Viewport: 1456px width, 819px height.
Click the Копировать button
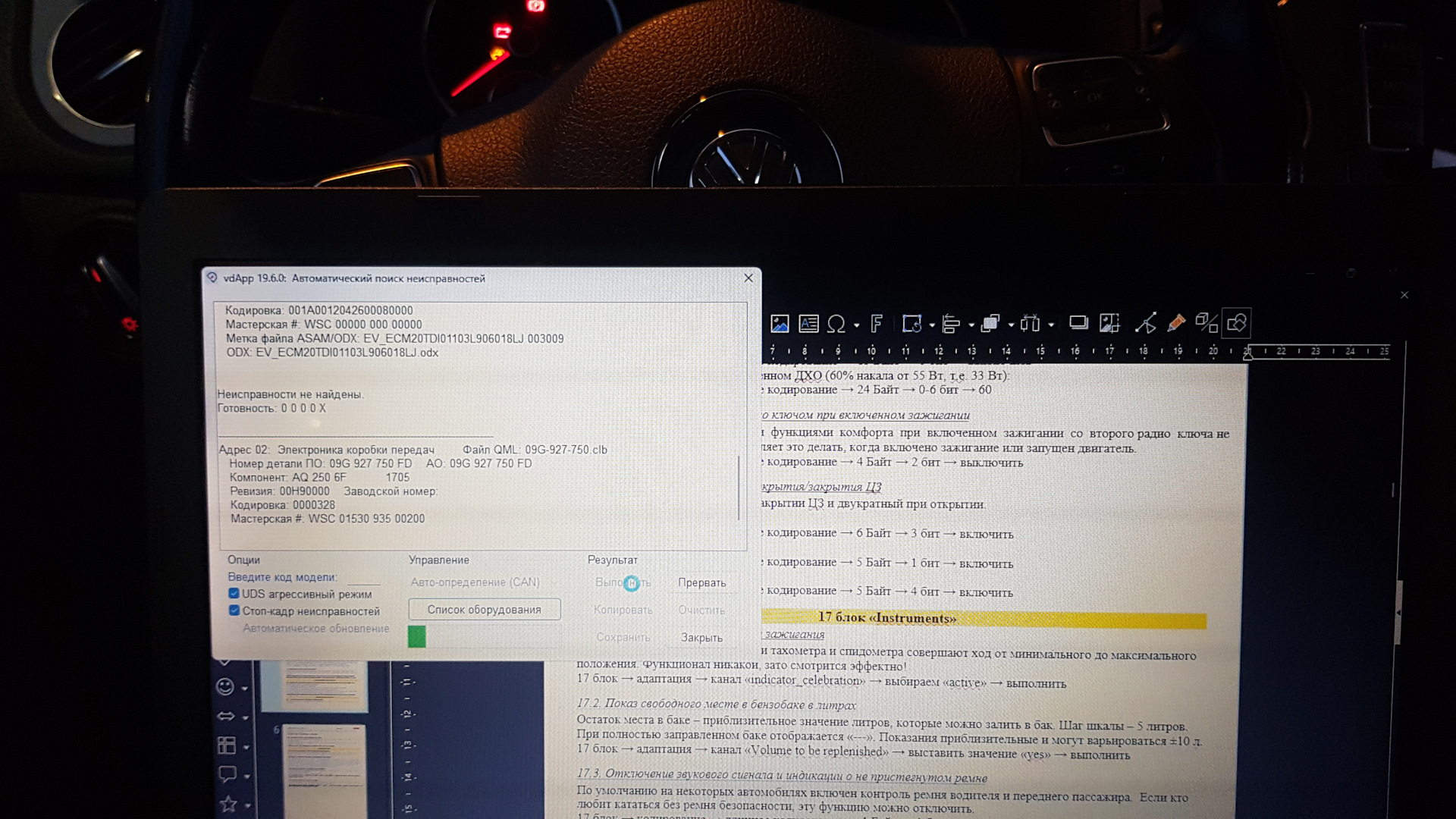coord(623,610)
